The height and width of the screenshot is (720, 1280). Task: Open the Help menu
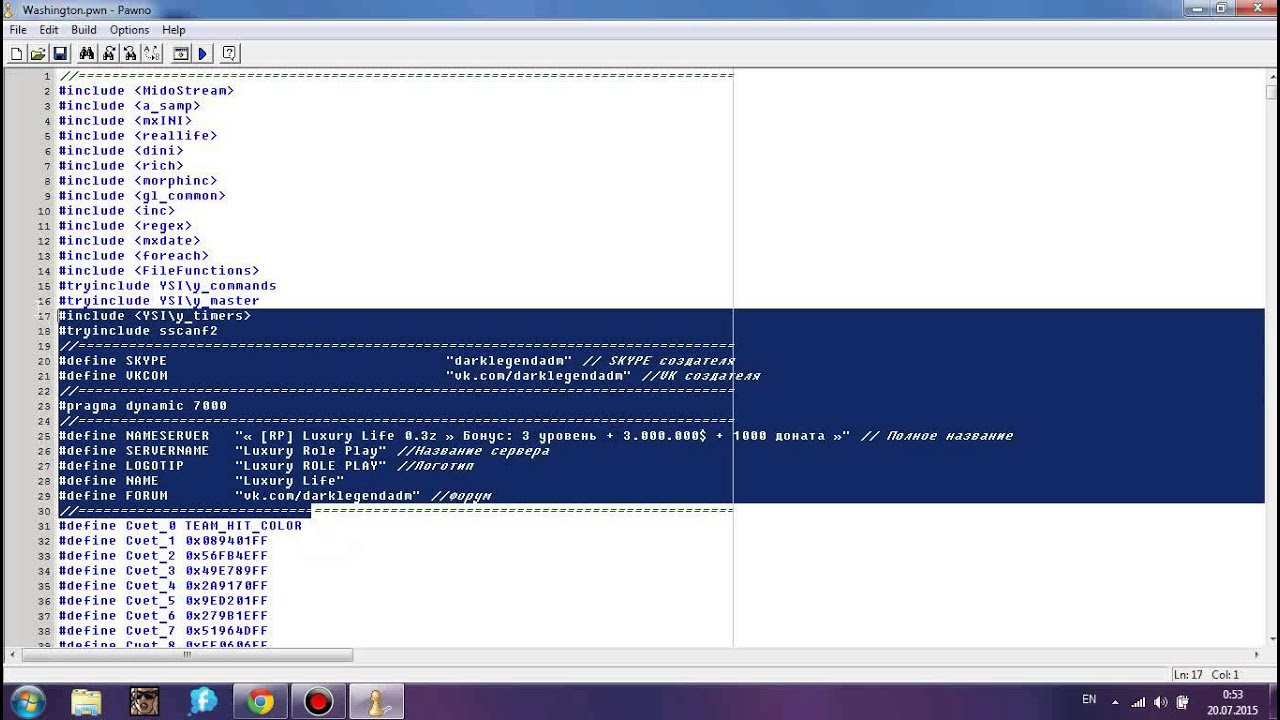[x=174, y=30]
